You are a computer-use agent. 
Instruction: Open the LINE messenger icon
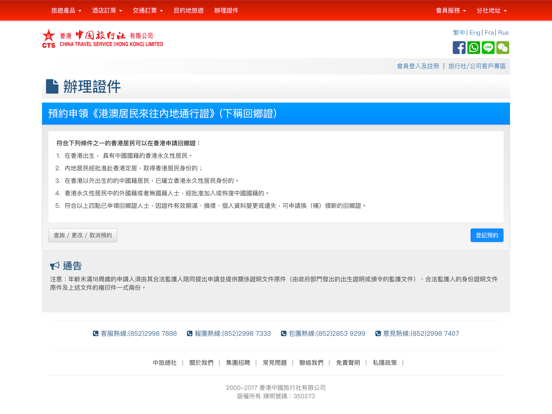click(488, 48)
